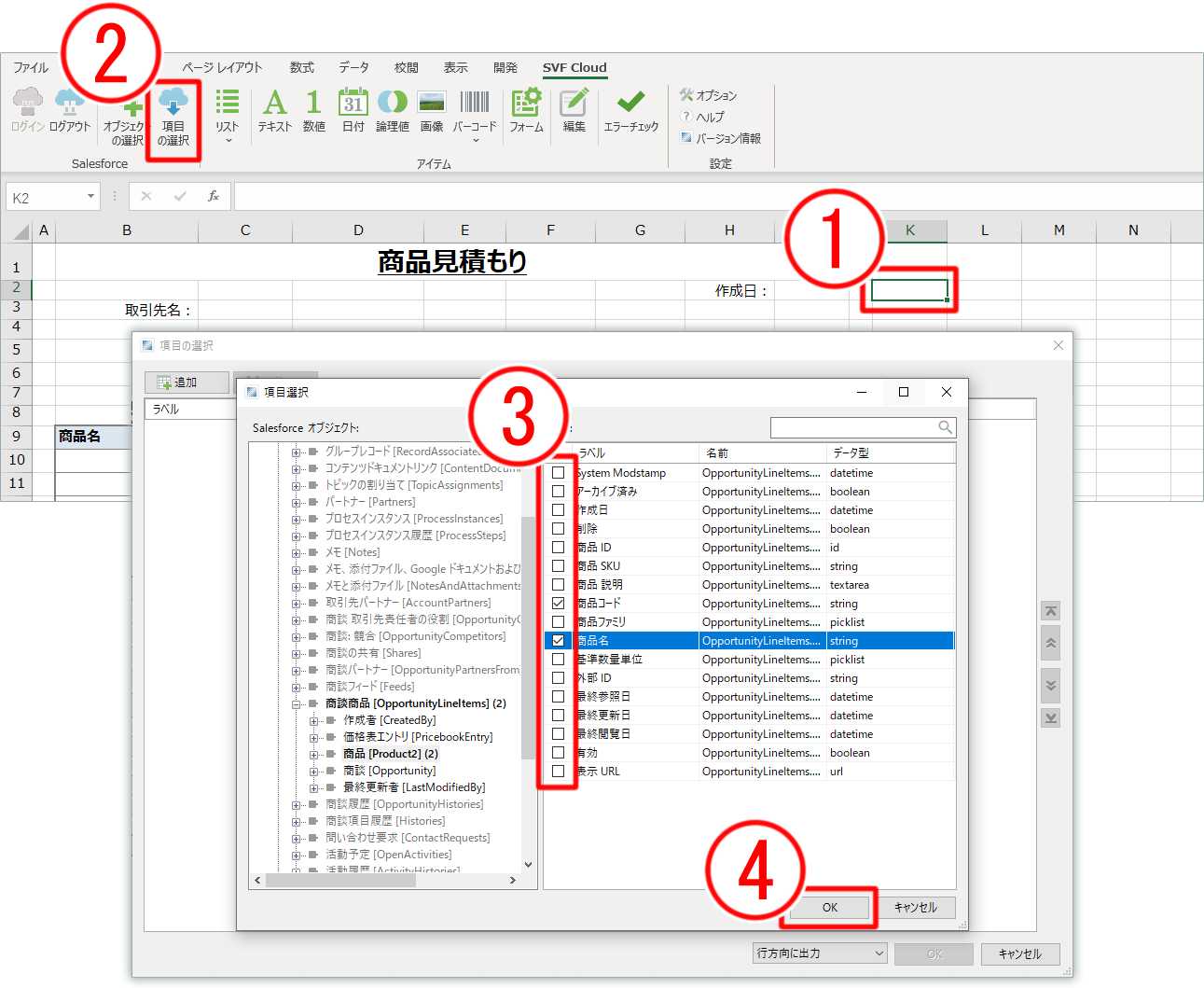Check the 商品ファミリ checkbox
Screen dimensions: 1204x988
click(x=558, y=622)
